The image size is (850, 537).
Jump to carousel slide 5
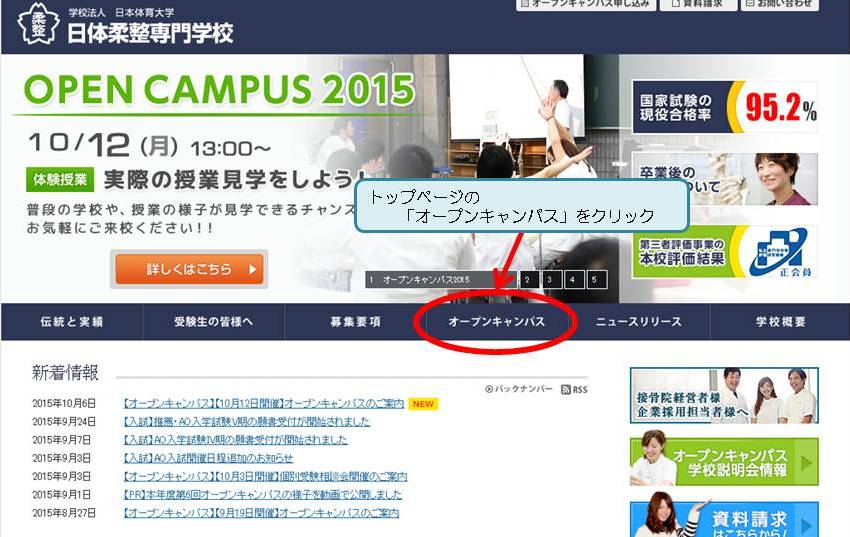pos(596,280)
